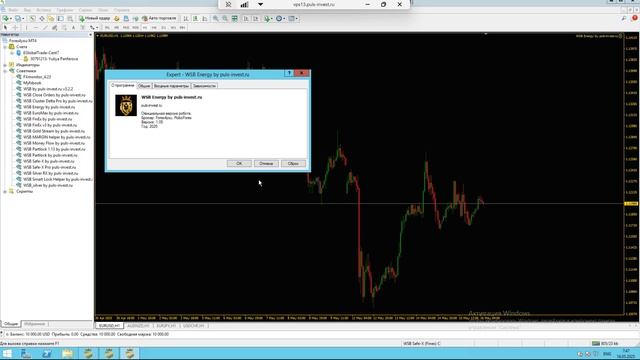This screenshot has height=360, width=640.
Task: Select the text label A tool
Action: tap(73, 27)
